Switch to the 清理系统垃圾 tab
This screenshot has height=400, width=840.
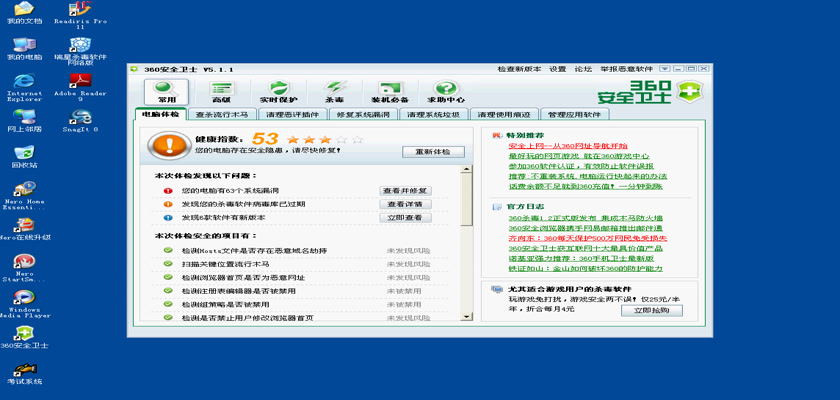(434, 114)
